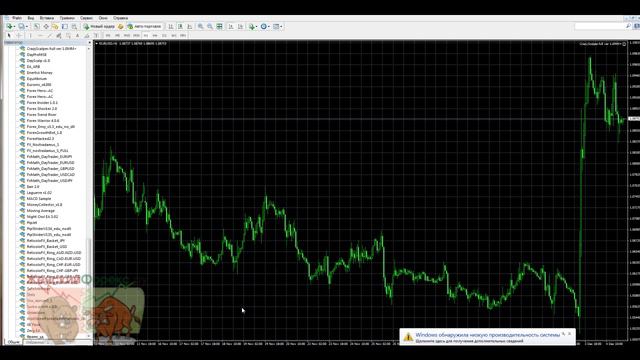Select the horizontal line tool
The width and height of the screenshot is (640, 360).
(x=40, y=36)
